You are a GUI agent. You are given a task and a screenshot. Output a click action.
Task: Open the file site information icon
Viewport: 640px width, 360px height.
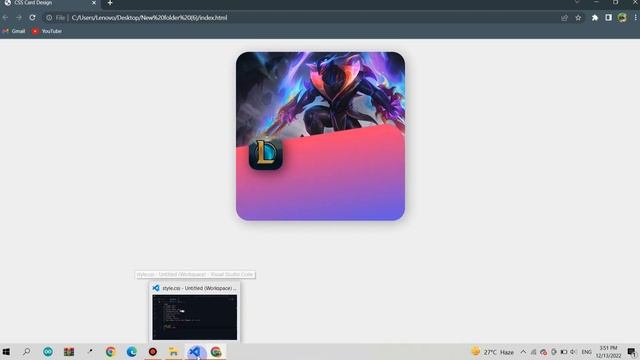click(x=49, y=18)
